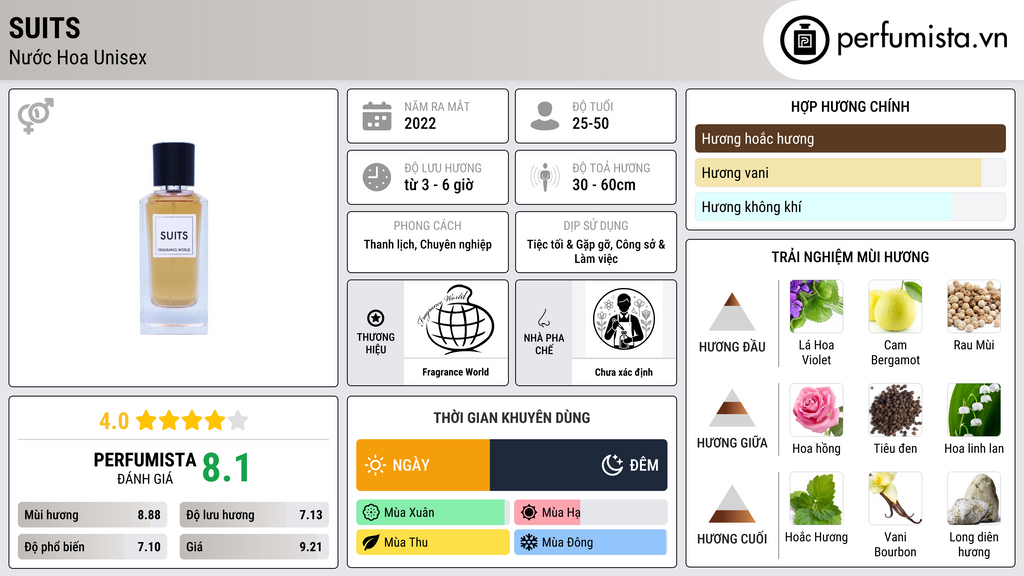The width and height of the screenshot is (1024, 576).
Task: Click the calendar icon beside Năm ra mắt
Action: pos(377,116)
